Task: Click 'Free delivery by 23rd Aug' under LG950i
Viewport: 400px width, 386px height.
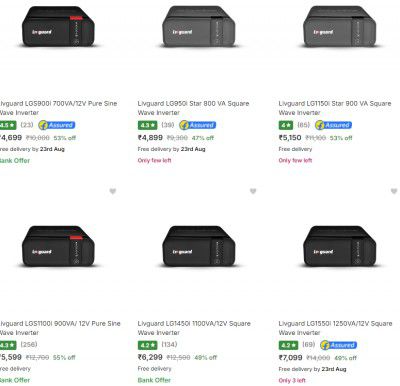Action: coord(172,149)
